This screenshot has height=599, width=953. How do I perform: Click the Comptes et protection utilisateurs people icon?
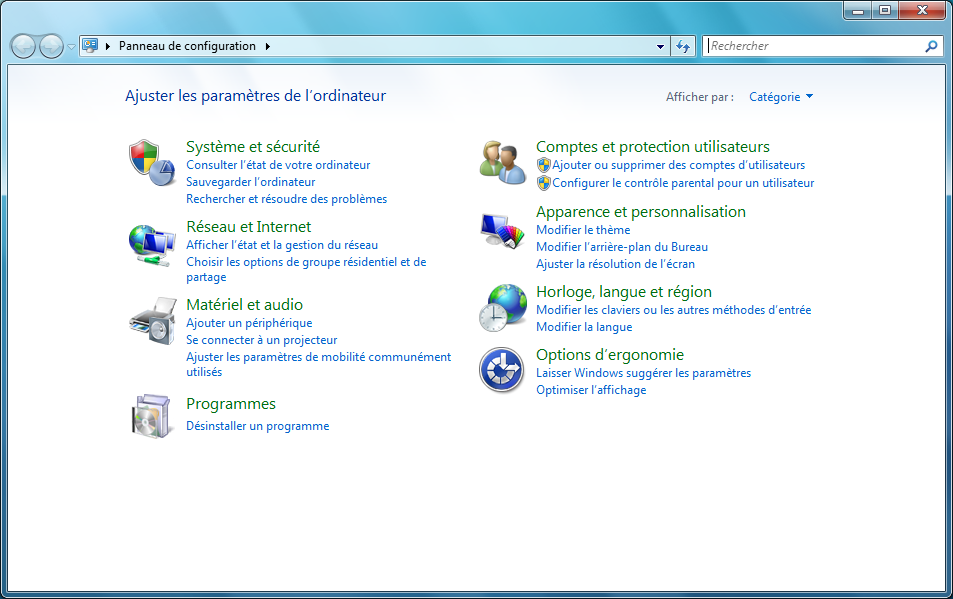tap(503, 162)
